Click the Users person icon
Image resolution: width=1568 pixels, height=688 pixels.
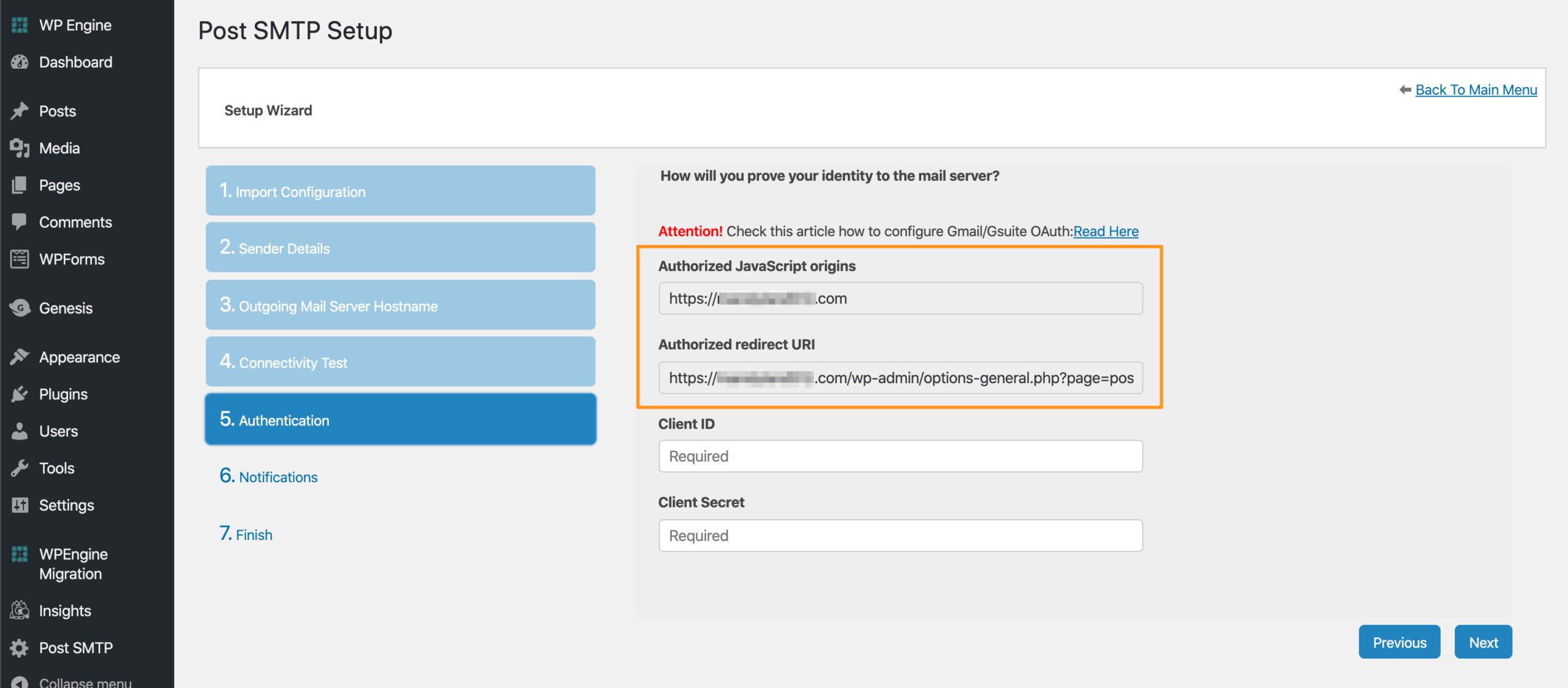[x=20, y=431]
